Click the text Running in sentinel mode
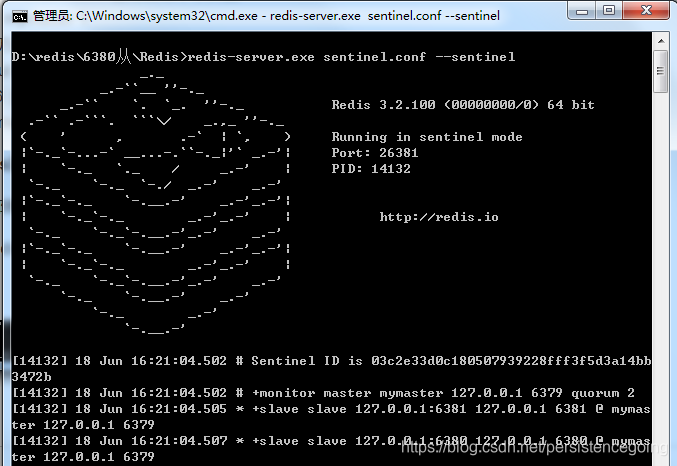The width and height of the screenshot is (677, 466). (x=427, y=137)
